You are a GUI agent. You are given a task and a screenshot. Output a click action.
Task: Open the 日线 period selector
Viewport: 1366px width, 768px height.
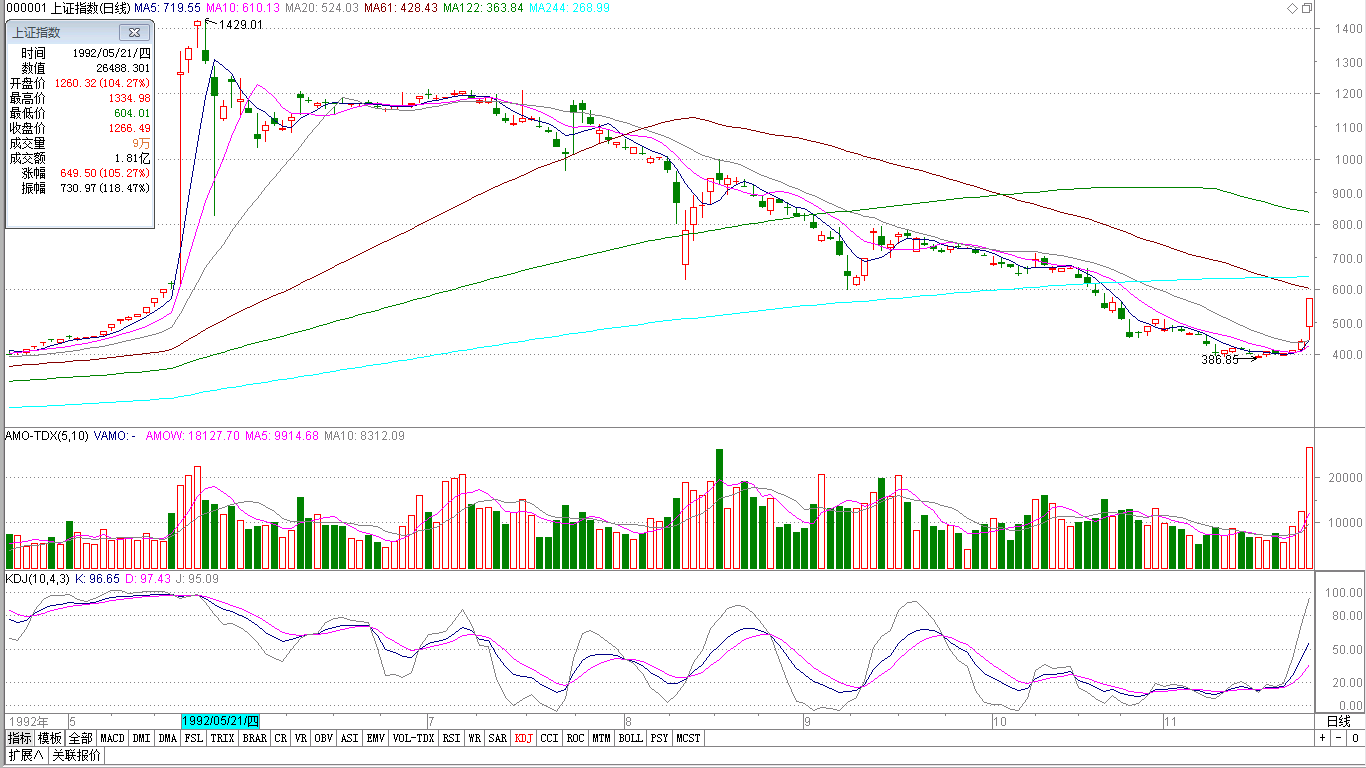pos(1338,721)
